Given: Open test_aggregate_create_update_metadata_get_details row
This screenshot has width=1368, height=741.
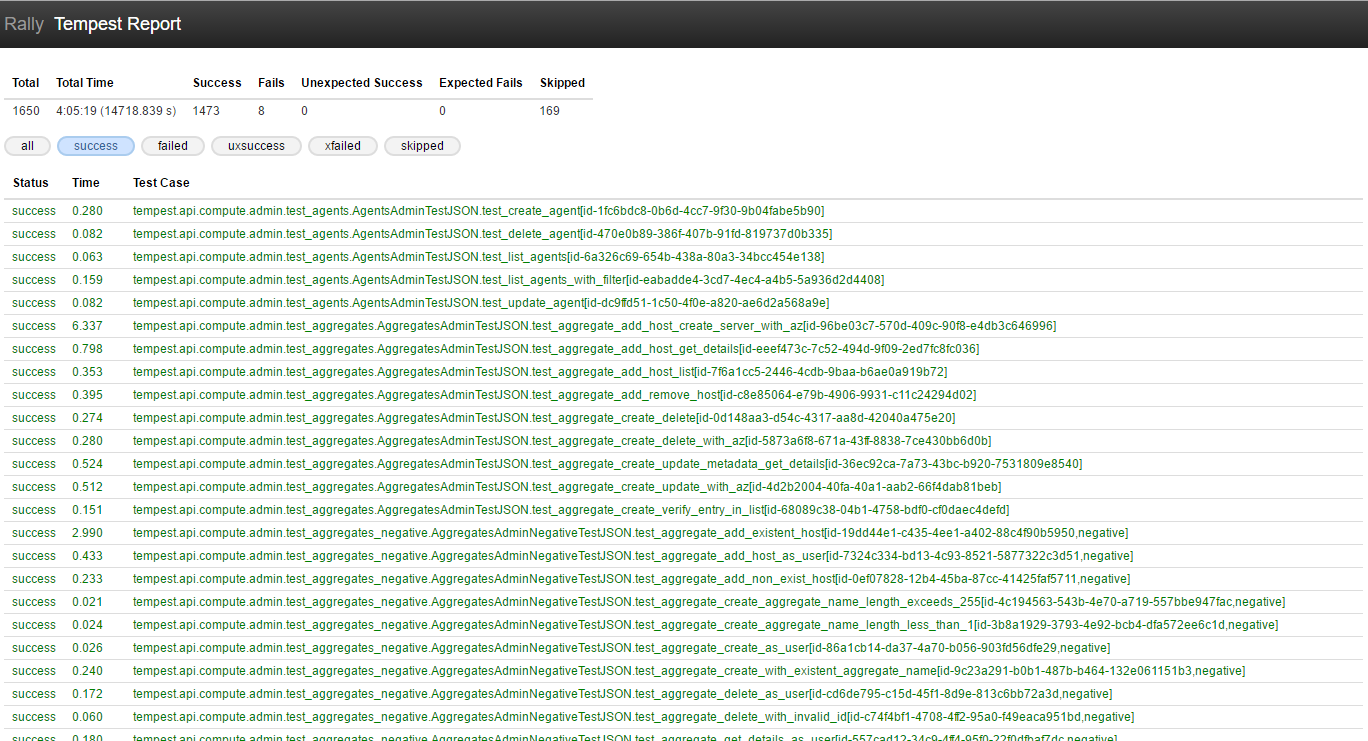Looking at the screenshot, I should click(x=683, y=464).
